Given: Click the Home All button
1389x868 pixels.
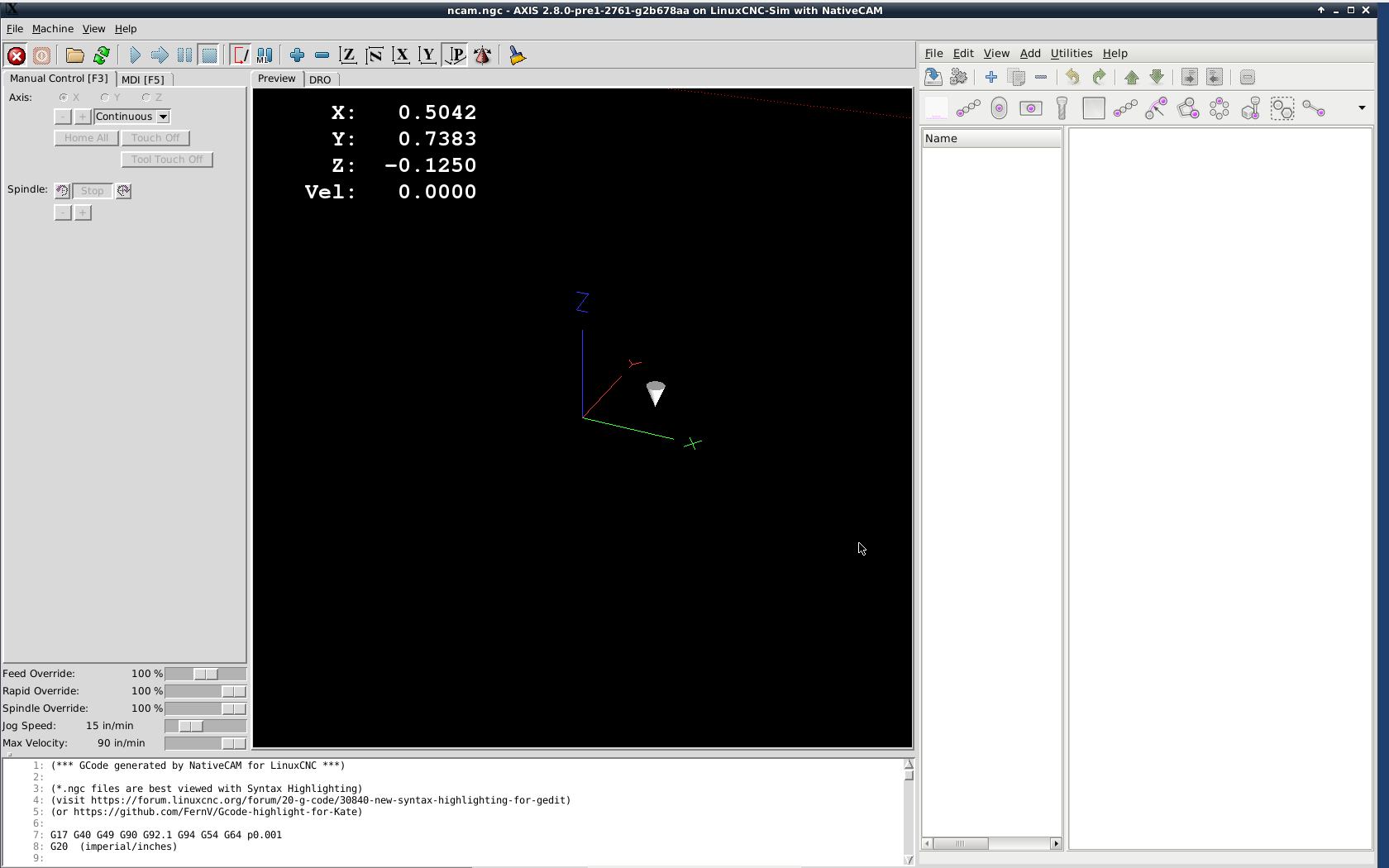Looking at the screenshot, I should (86, 138).
